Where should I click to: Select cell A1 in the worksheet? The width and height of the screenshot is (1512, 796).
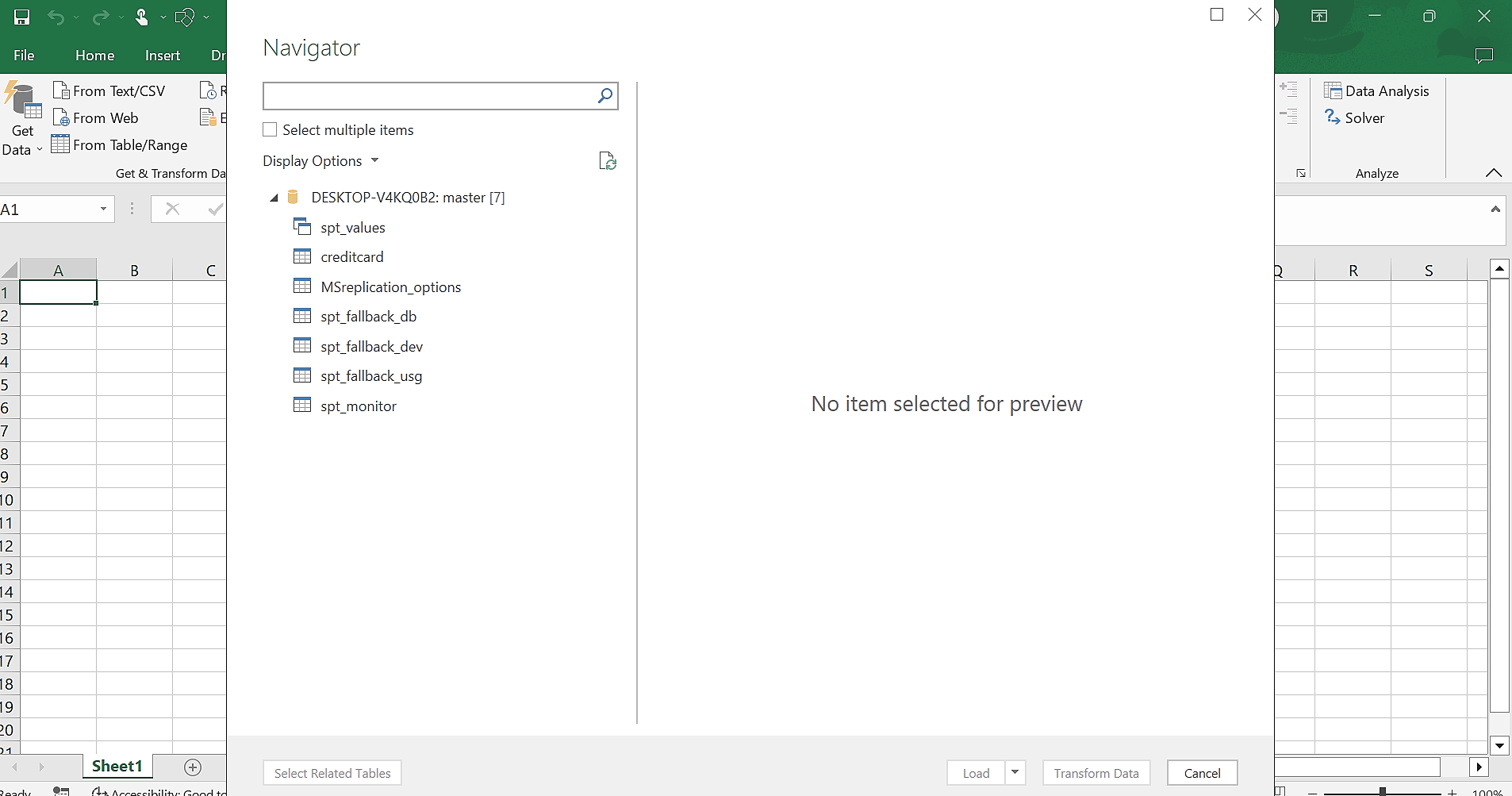click(58, 292)
